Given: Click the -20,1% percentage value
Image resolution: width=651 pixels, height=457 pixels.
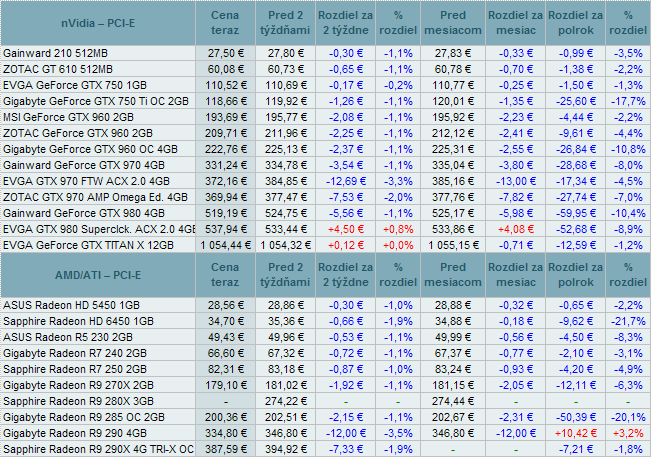Looking at the screenshot, I should click(x=628, y=417).
